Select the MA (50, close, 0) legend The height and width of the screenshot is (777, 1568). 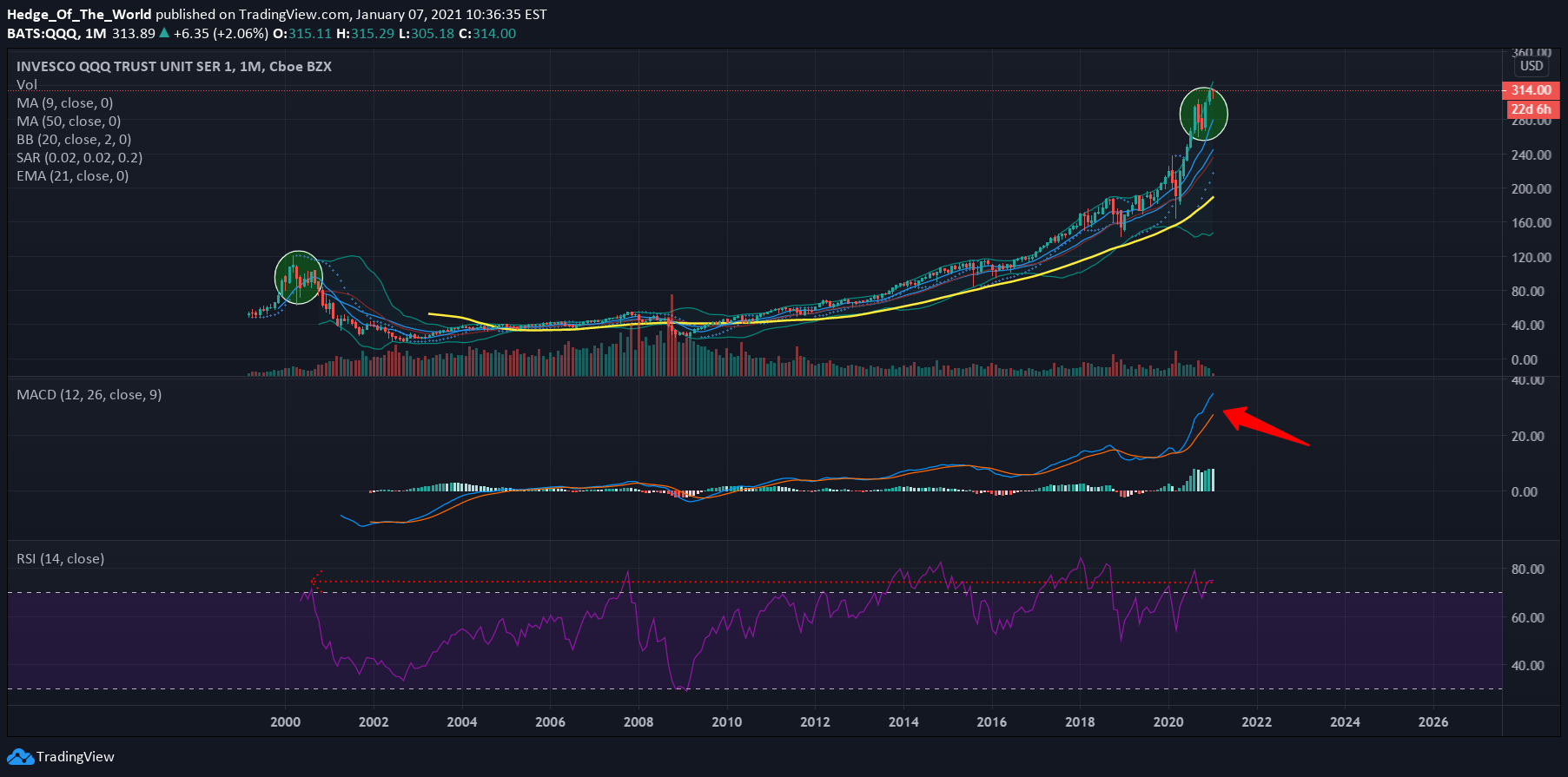(69, 122)
